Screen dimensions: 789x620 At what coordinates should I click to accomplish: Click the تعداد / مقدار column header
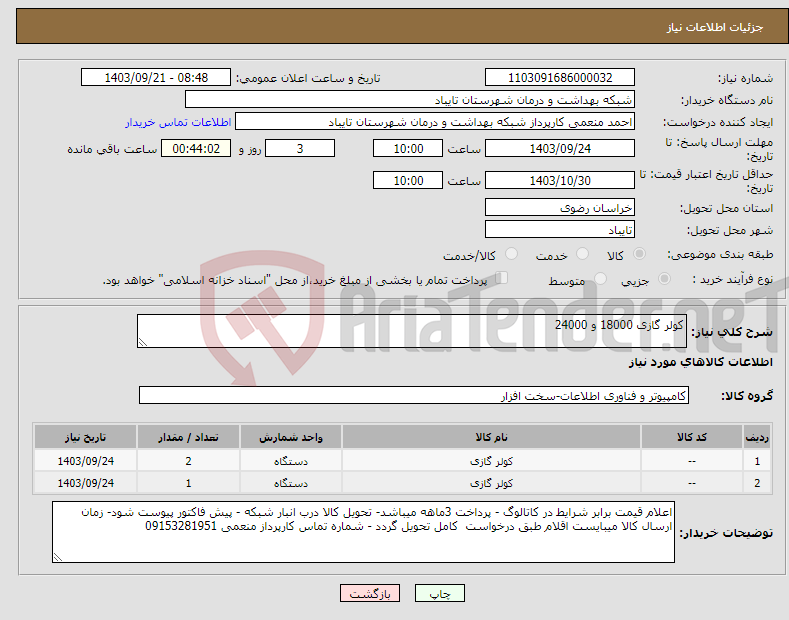pos(188,437)
